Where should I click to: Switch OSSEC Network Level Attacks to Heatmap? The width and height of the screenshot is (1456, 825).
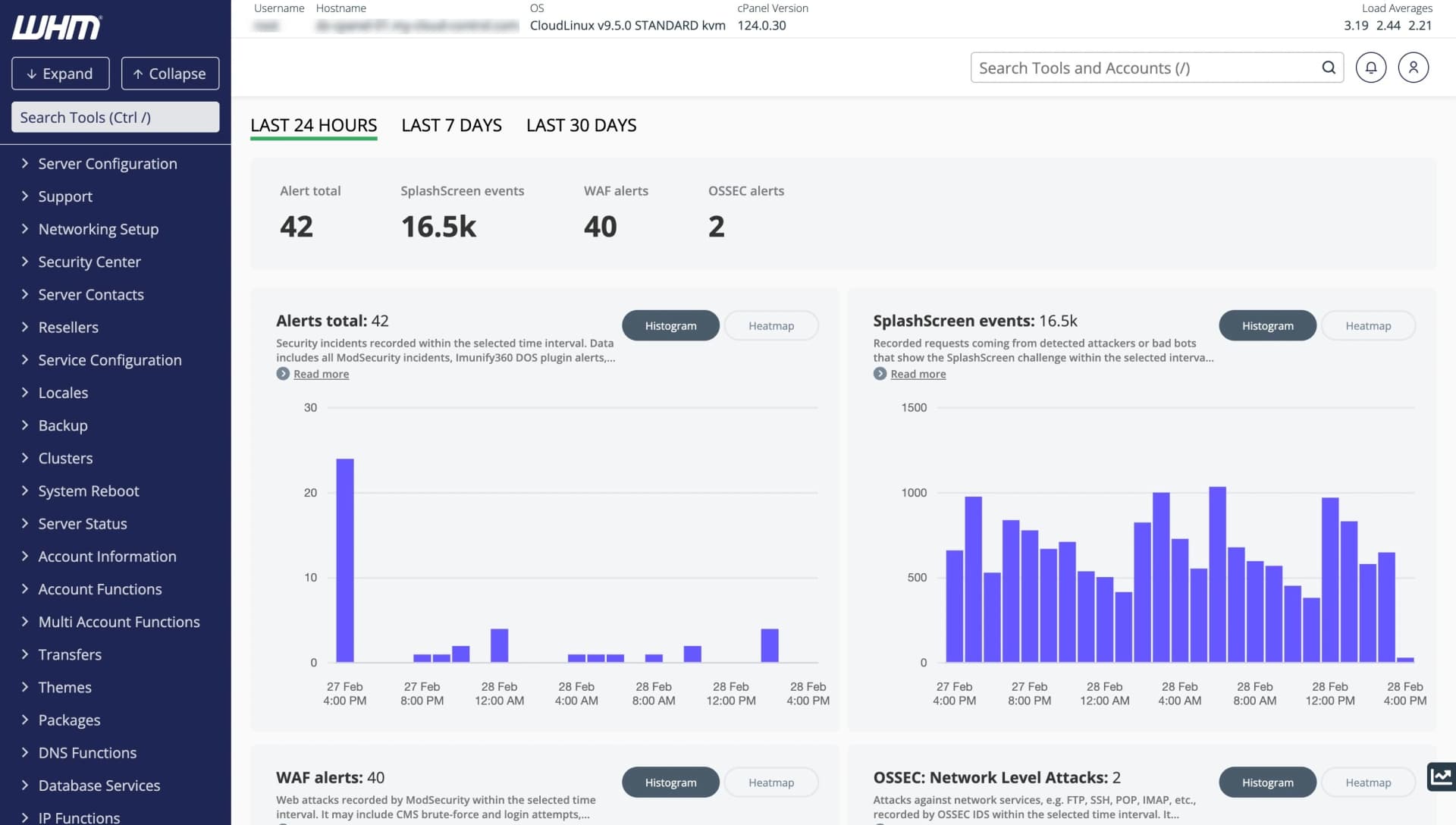coord(1367,783)
